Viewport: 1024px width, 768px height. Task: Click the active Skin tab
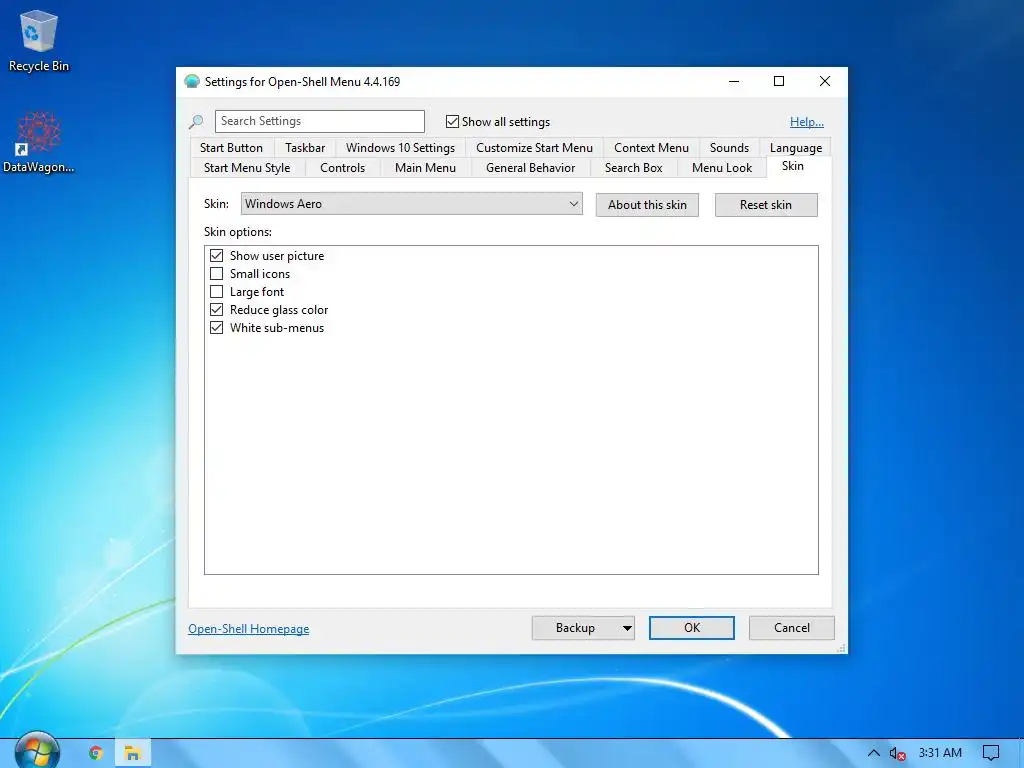coord(793,166)
